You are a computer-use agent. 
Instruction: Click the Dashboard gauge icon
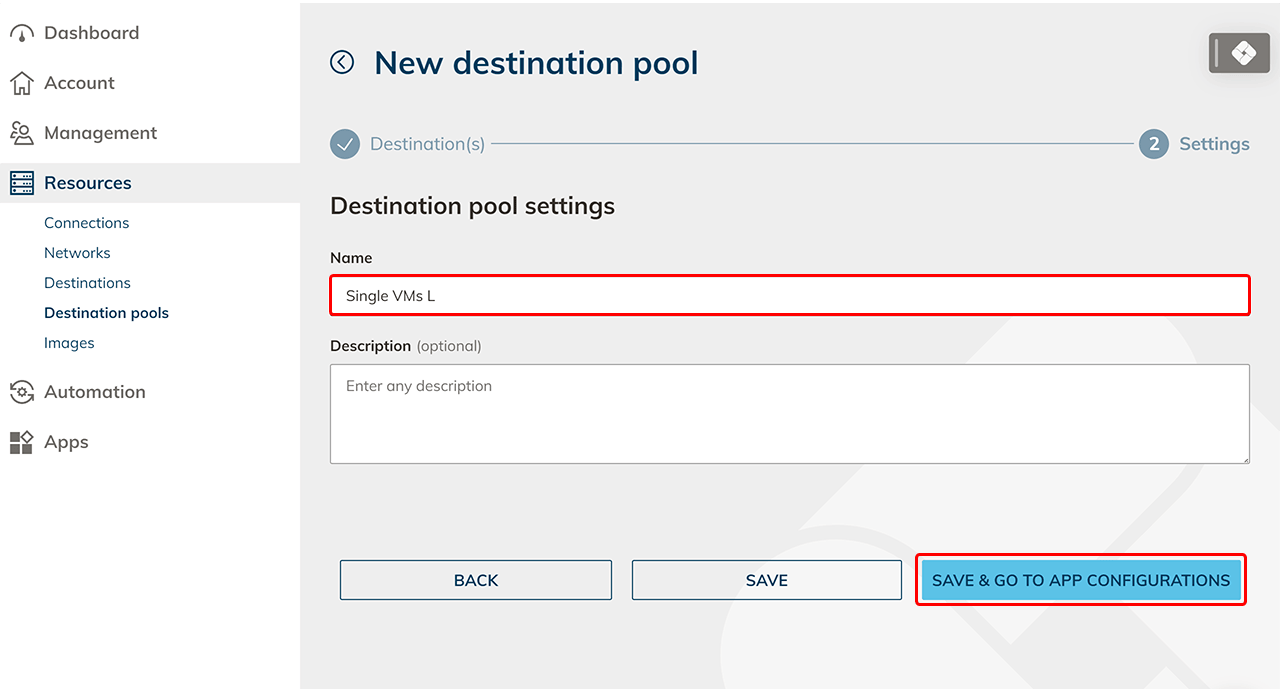(x=22, y=33)
